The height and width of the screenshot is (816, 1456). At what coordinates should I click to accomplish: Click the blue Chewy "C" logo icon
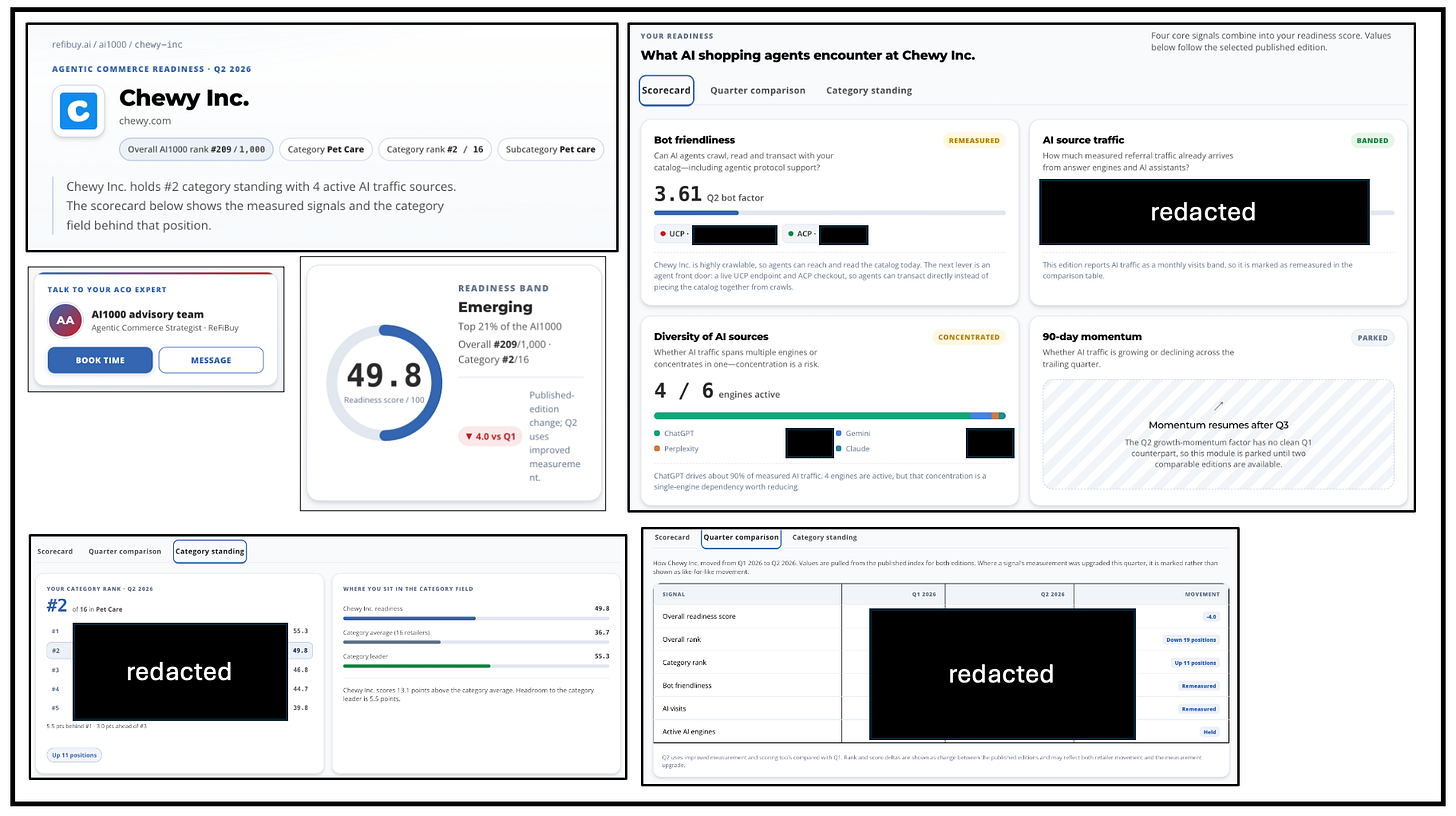click(79, 110)
